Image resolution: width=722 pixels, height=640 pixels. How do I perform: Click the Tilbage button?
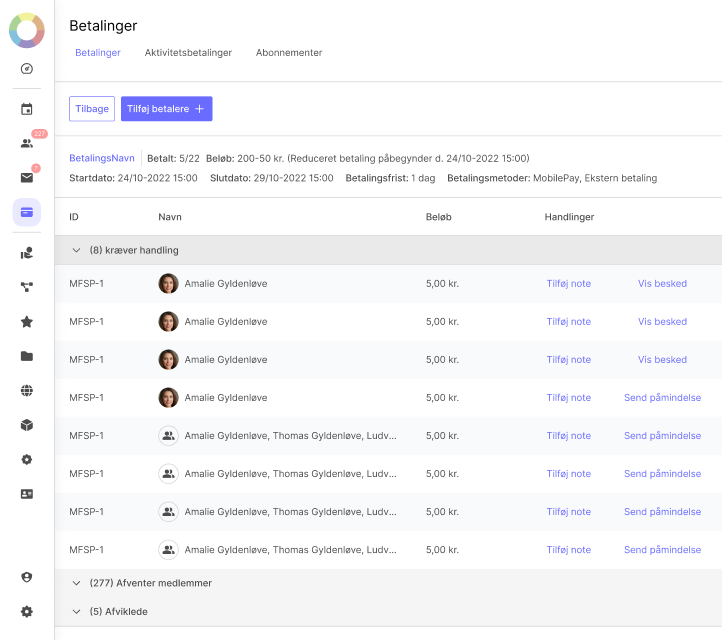[92, 109]
